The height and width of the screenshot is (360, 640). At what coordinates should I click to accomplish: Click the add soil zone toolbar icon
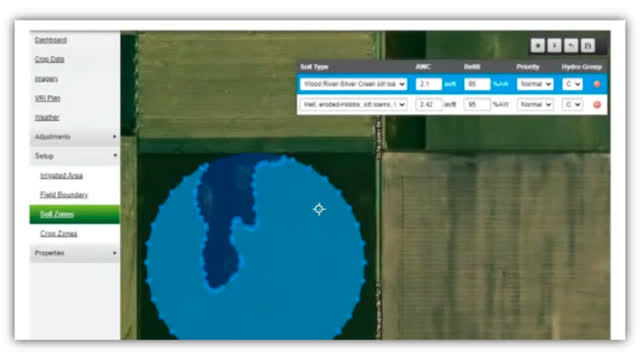538,46
